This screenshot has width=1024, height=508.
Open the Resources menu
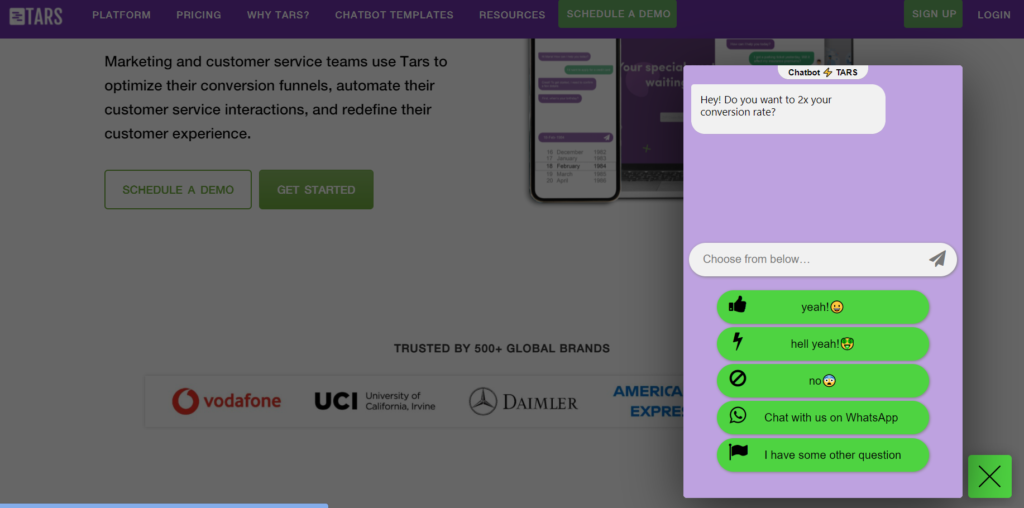[512, 15]
